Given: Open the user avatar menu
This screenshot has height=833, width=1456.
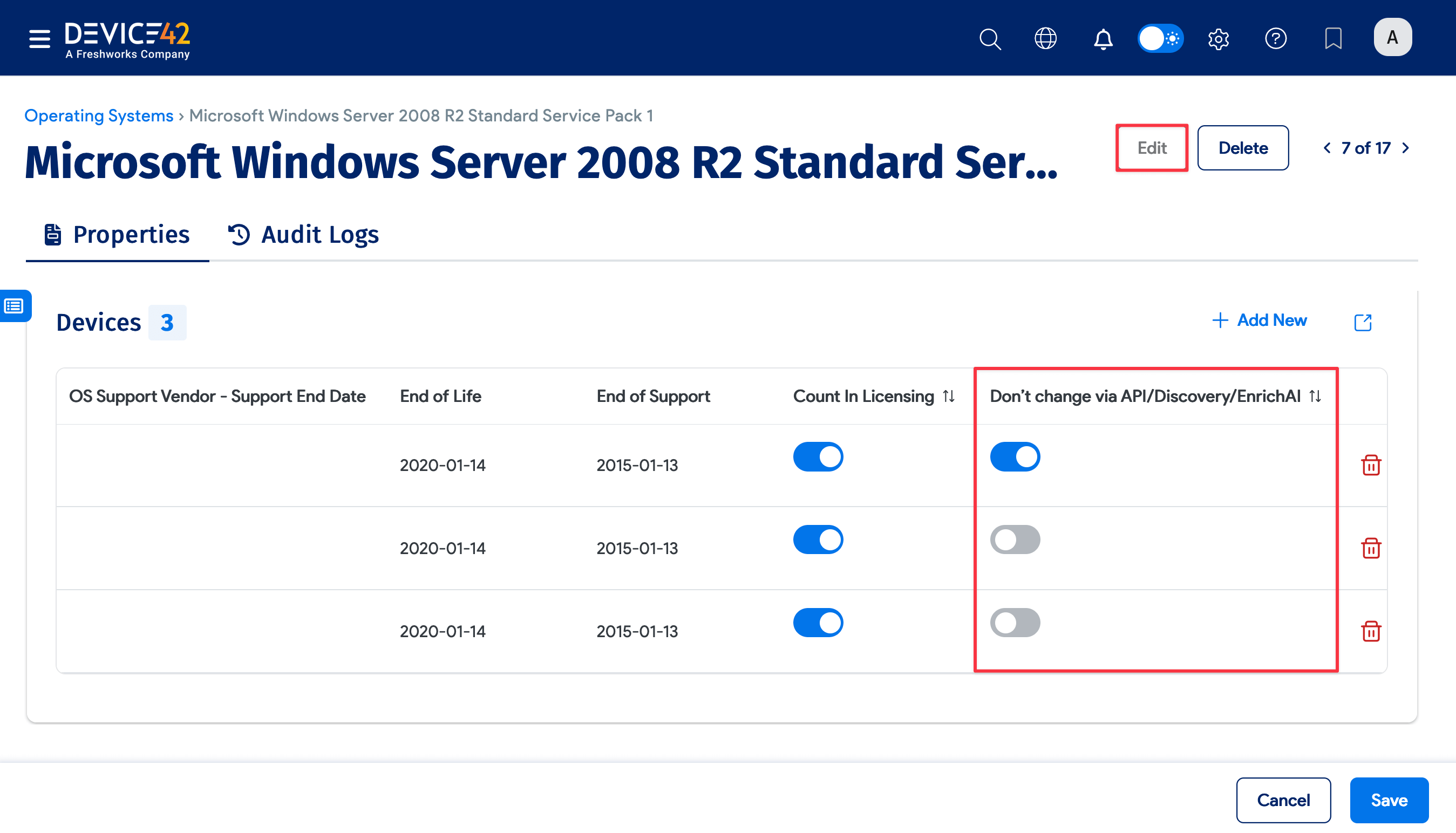Looking at the screenshot, I should 1392,38.
